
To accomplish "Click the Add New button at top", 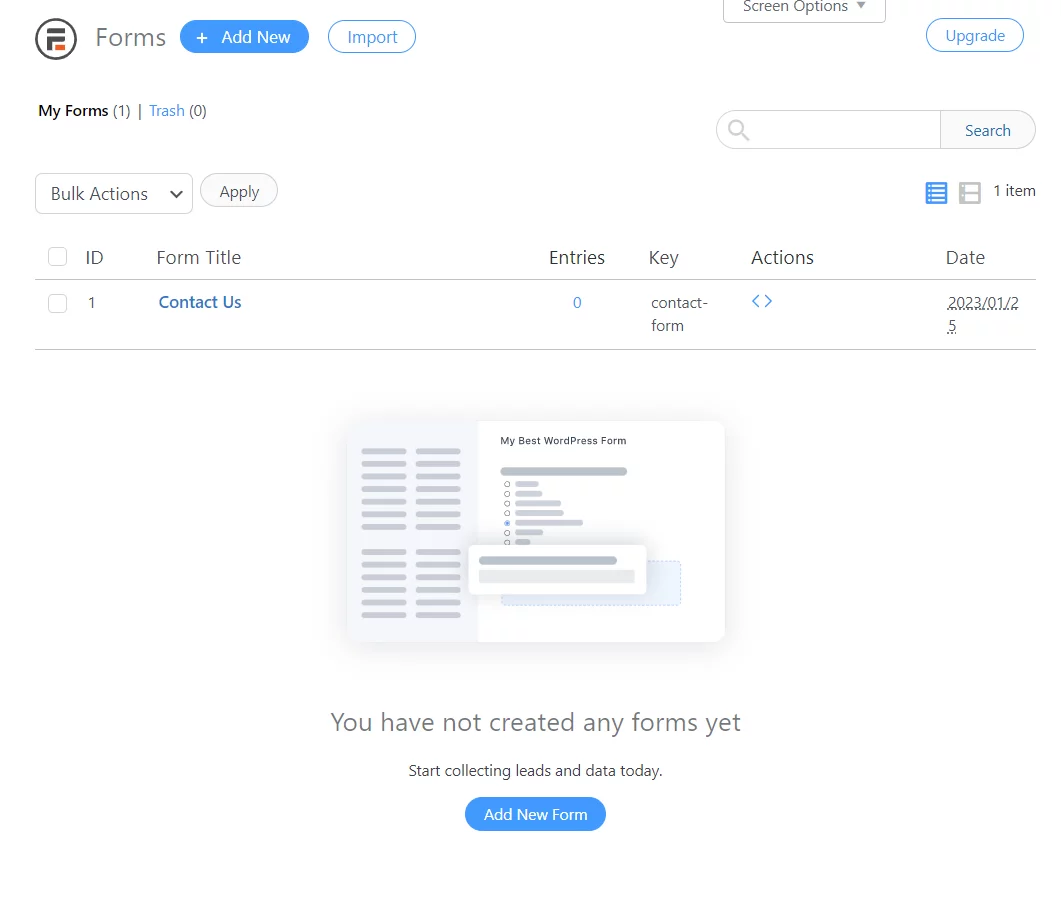I will click(x=244, y=37).
